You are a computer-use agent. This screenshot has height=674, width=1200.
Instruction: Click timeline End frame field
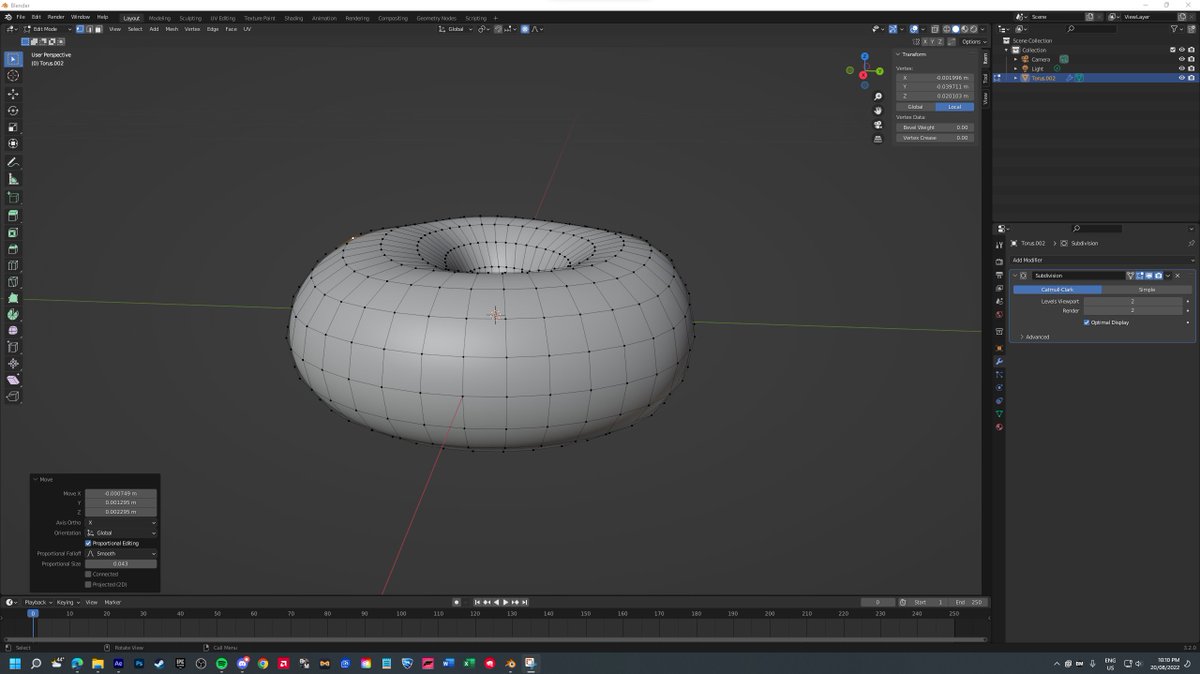point(969,602)
